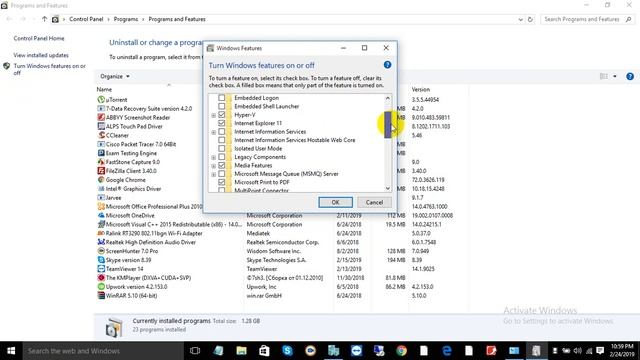
Task: Open File Explorer from the taskbar
Action: tap(241, 351)
